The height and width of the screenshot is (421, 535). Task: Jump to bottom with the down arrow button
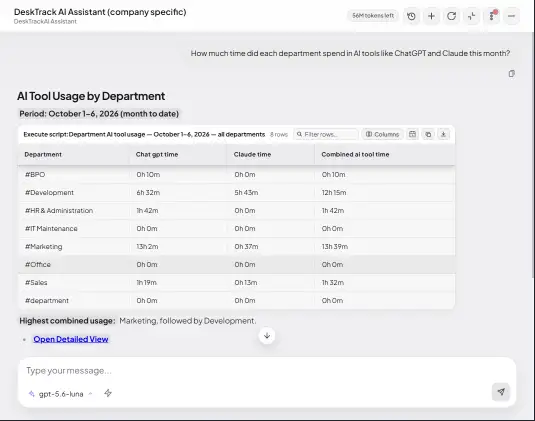coord(267,336)
